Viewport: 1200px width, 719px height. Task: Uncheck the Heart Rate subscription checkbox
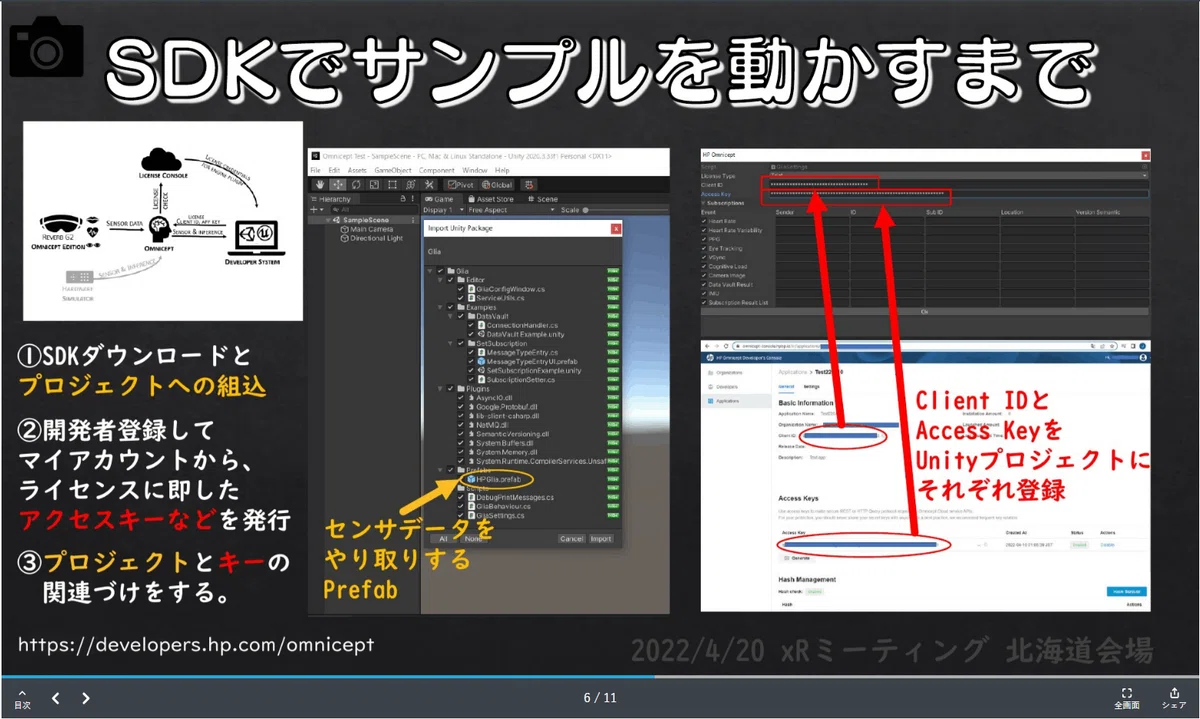(x=704, y=221)
